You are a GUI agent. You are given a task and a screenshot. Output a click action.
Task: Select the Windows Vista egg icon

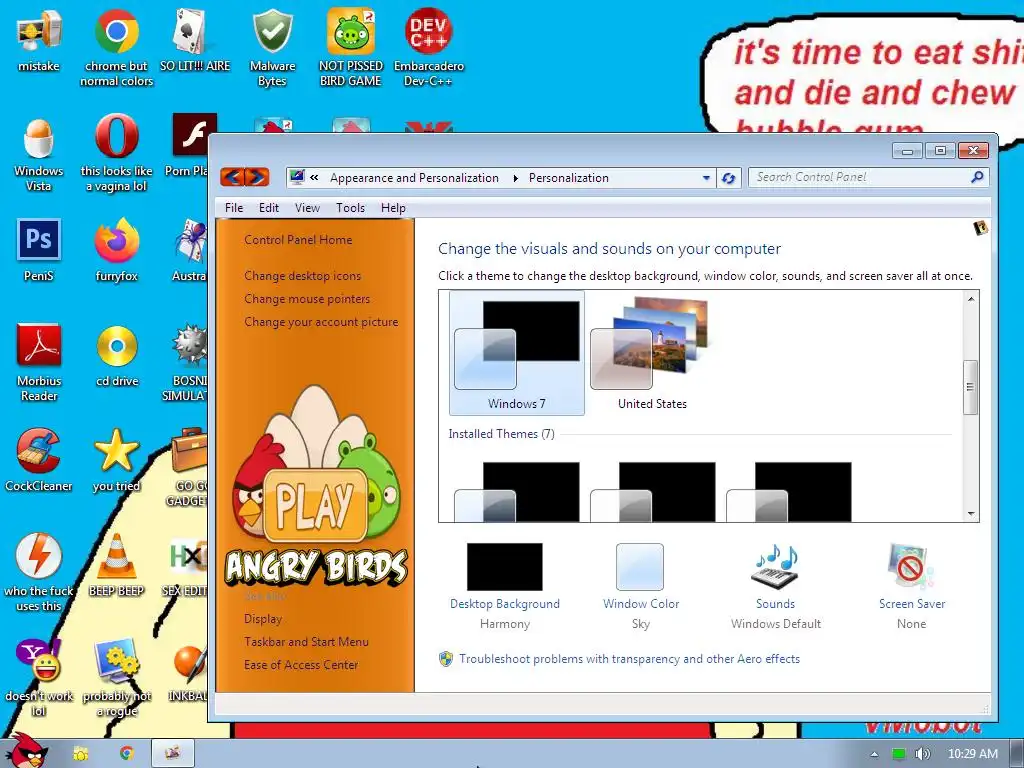pos(39,154)
